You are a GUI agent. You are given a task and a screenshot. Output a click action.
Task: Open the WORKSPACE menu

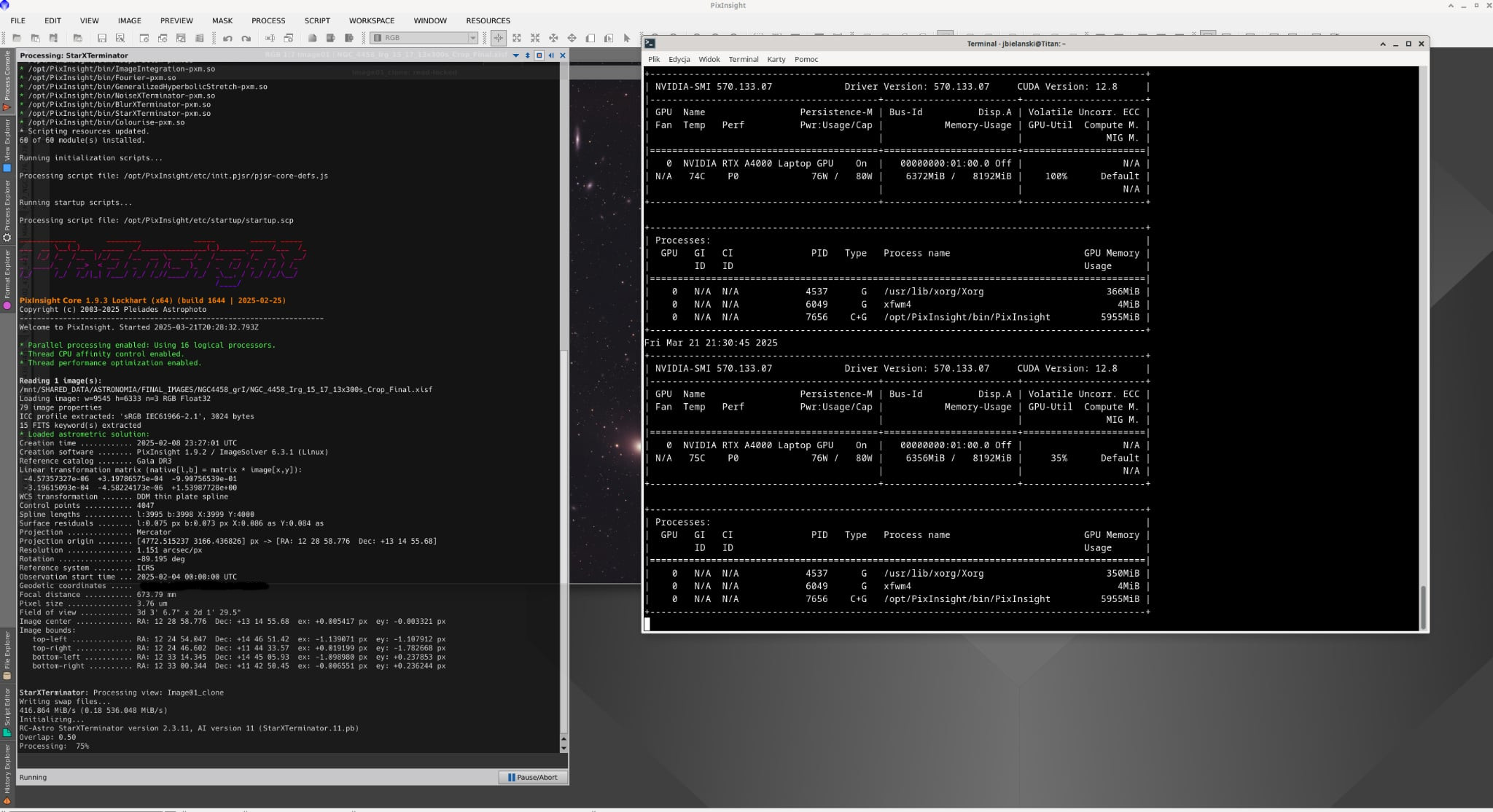372,20
